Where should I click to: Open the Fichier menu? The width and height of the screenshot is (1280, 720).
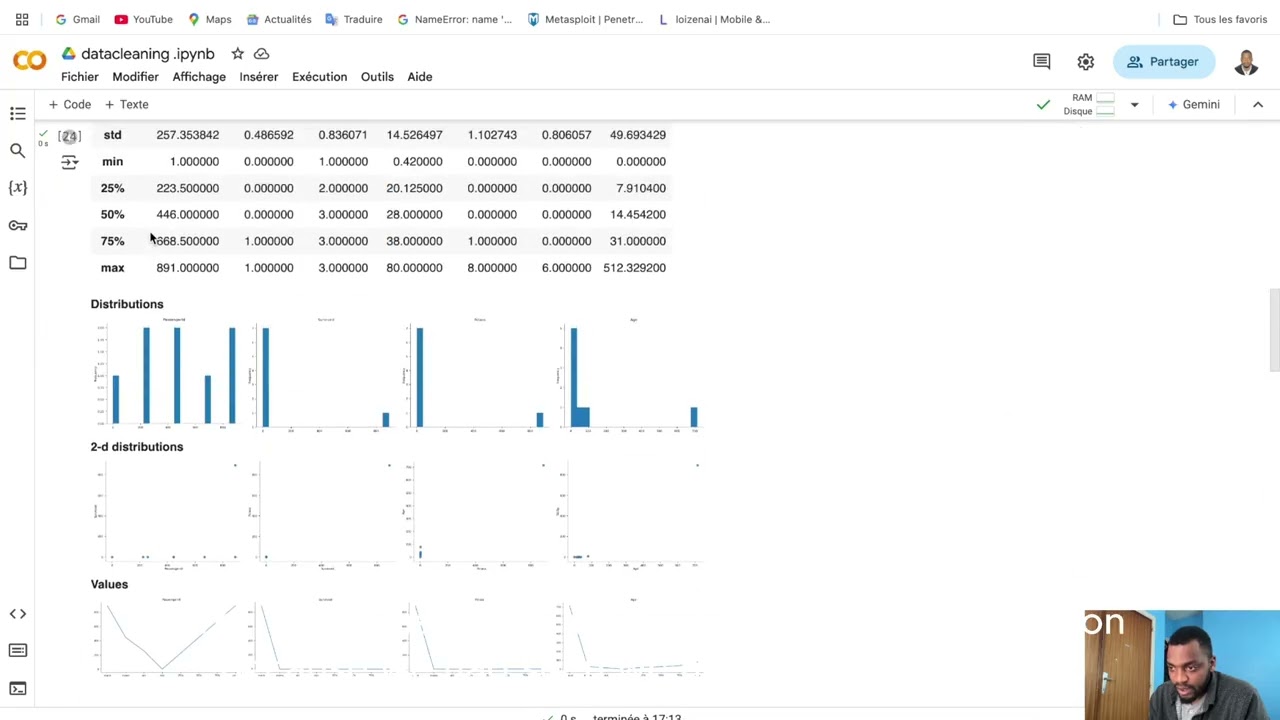tap(80, 77)
